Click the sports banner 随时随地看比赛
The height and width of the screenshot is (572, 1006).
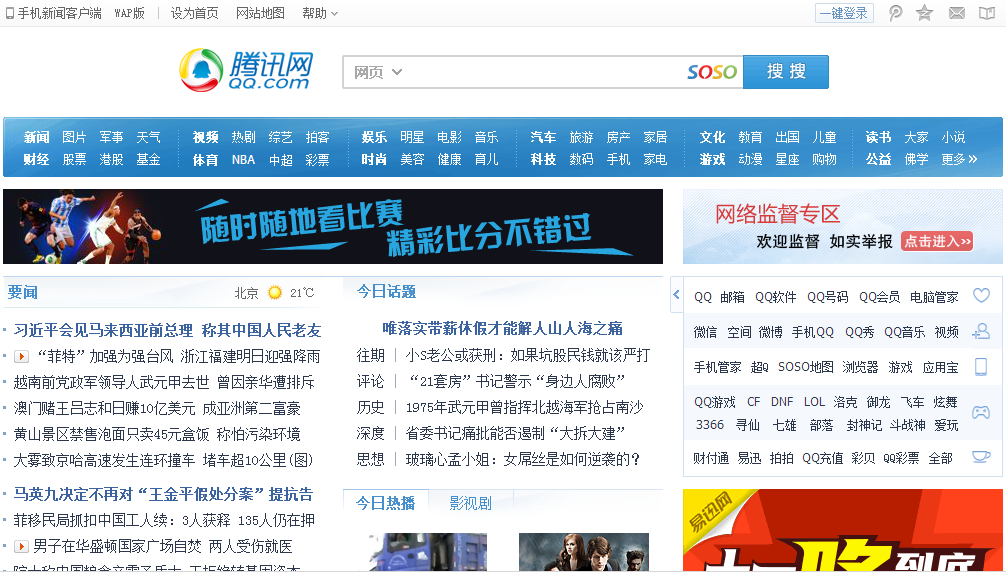pyautogui.click(x=332, y=226)
